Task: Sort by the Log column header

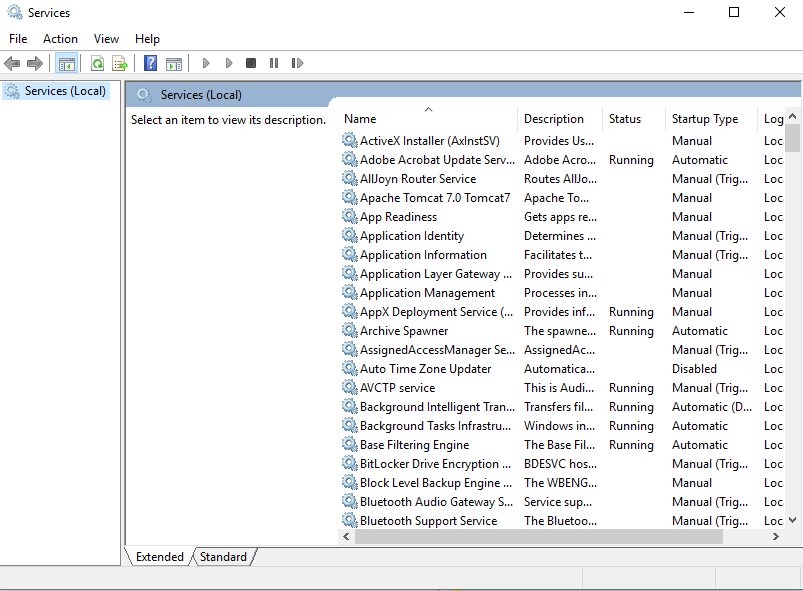Action: pyautogui.click(x=771, y=119)
